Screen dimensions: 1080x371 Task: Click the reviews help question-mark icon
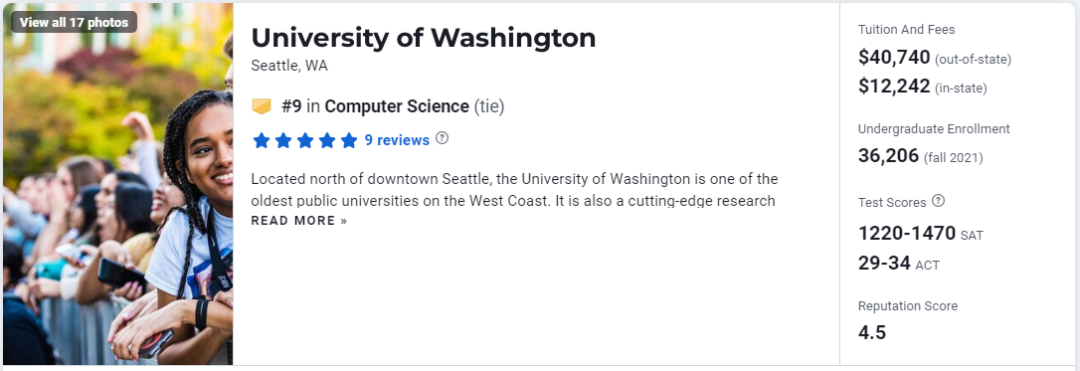[x=442, y=138]
